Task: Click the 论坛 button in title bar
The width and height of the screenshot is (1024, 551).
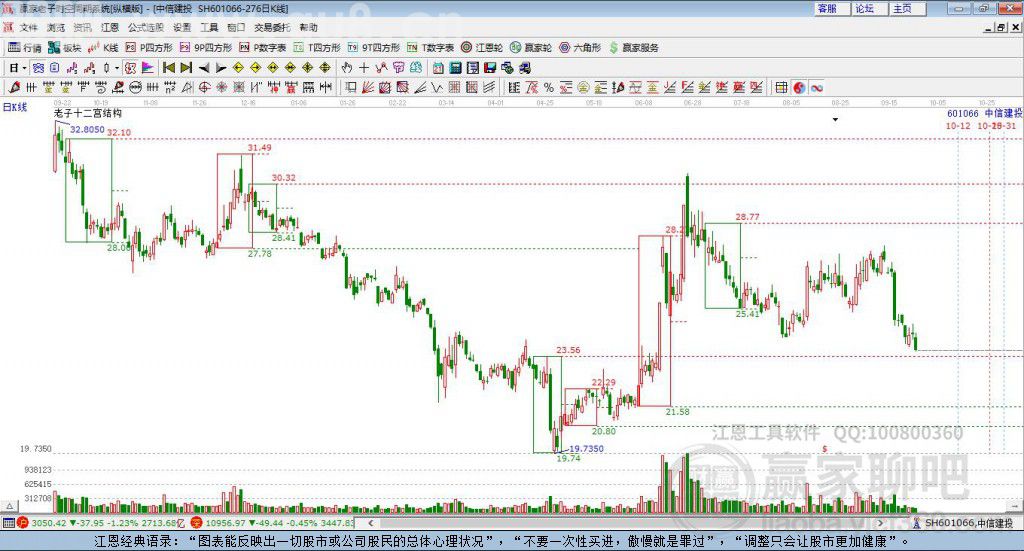Action: point(869,8)
